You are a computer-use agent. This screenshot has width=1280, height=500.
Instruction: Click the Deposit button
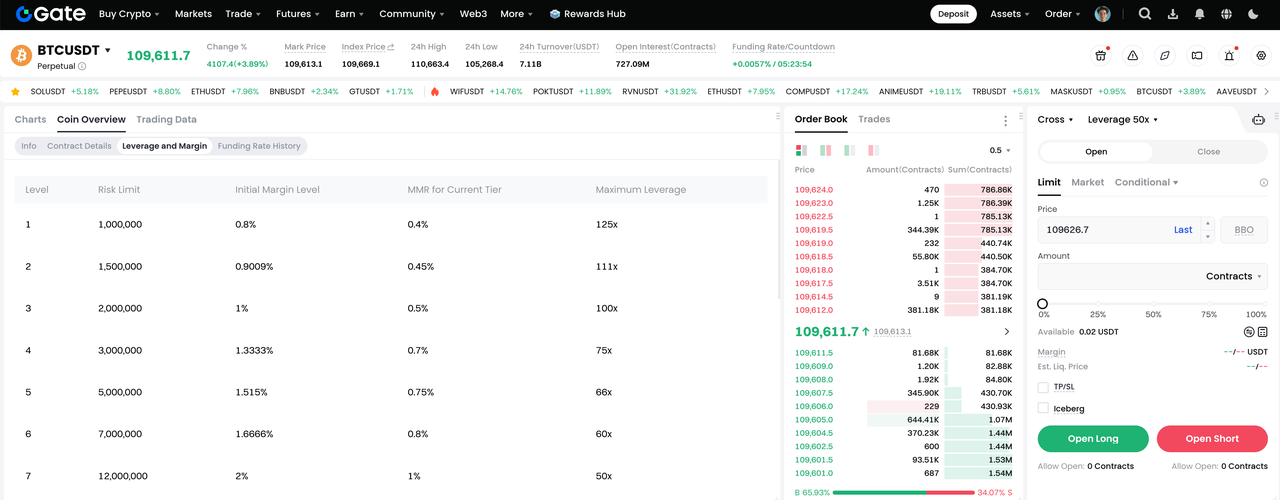[953, 14]
